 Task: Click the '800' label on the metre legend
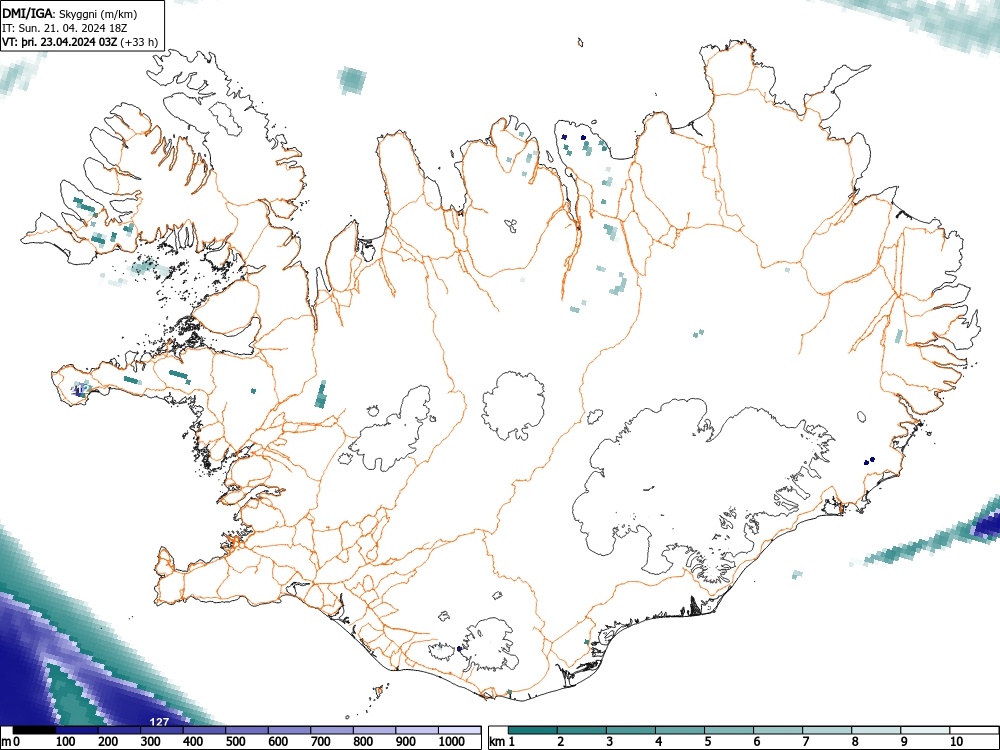click(x=364, y=742)
